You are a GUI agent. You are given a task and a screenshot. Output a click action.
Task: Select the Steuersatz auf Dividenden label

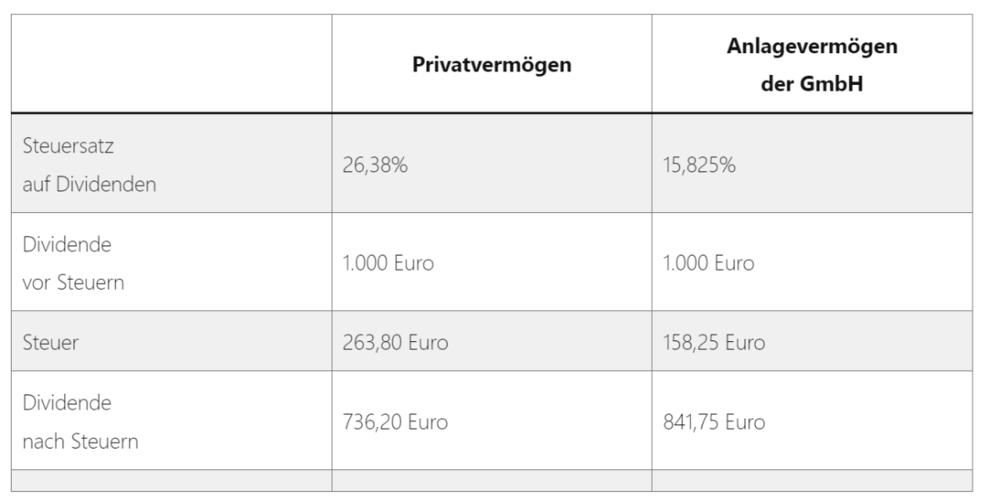89,164
